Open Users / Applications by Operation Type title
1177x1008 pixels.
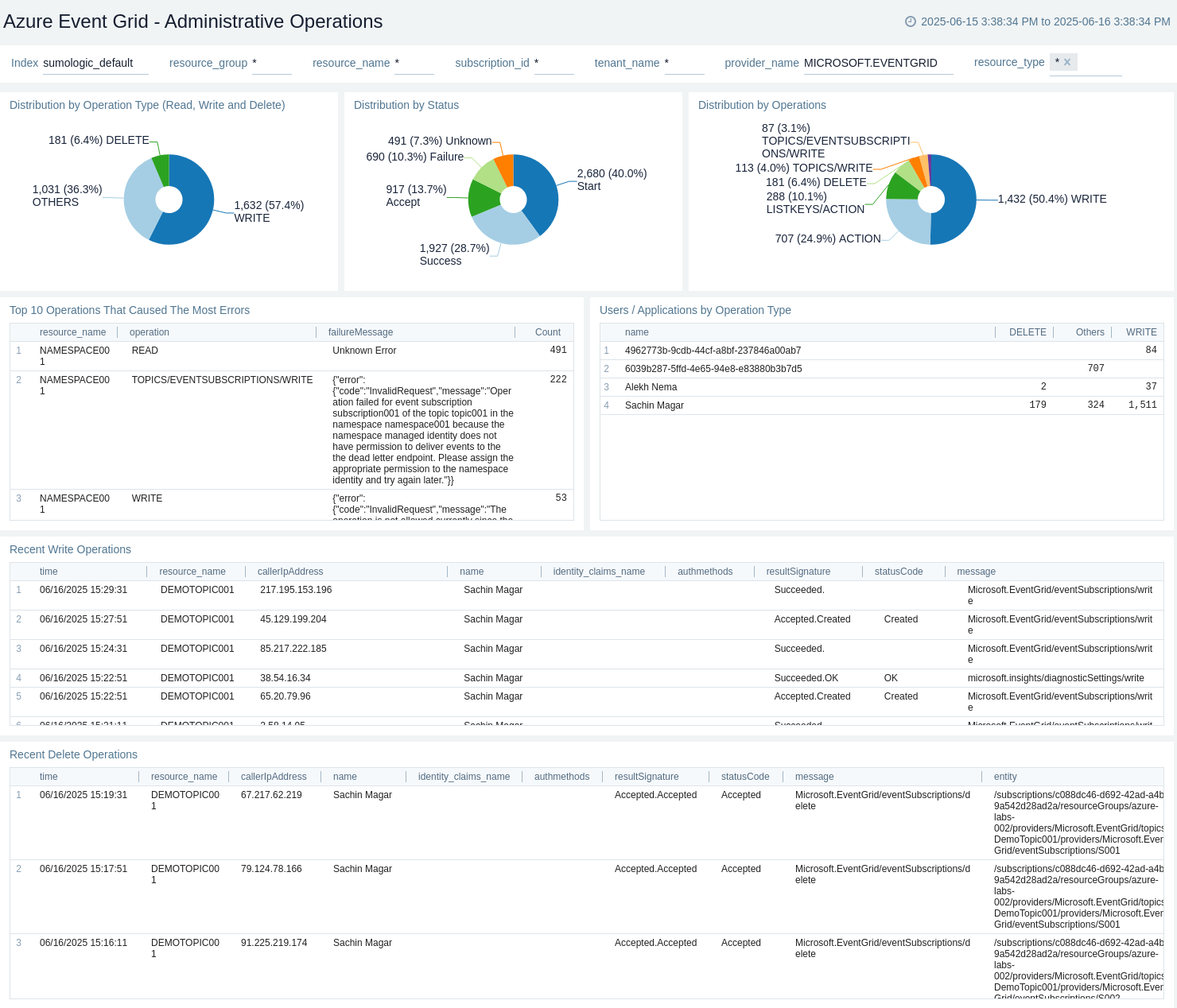(695, 310)
